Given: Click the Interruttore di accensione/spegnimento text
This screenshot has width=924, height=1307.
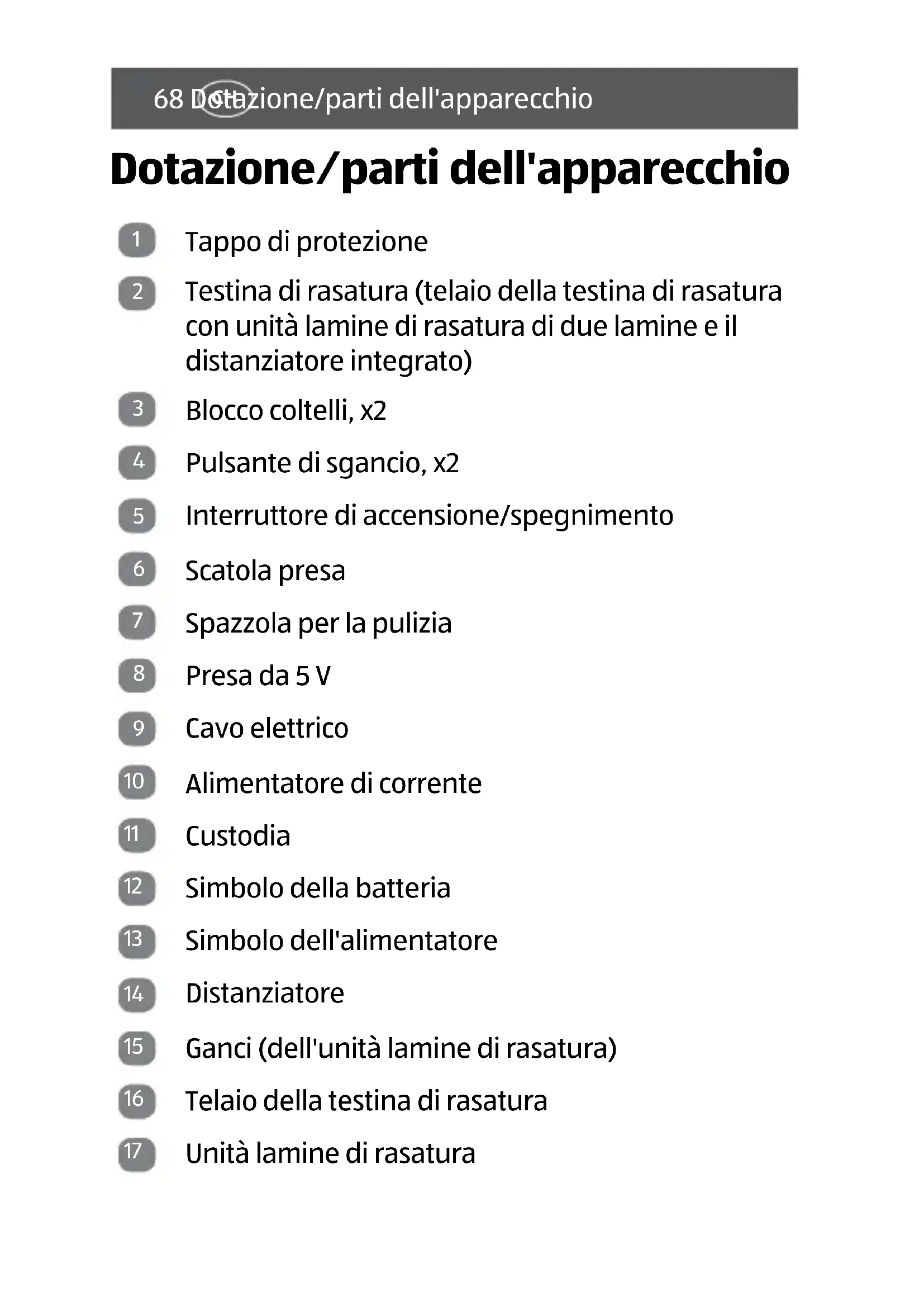Looking at the screenshot, I should click(429, 516).
